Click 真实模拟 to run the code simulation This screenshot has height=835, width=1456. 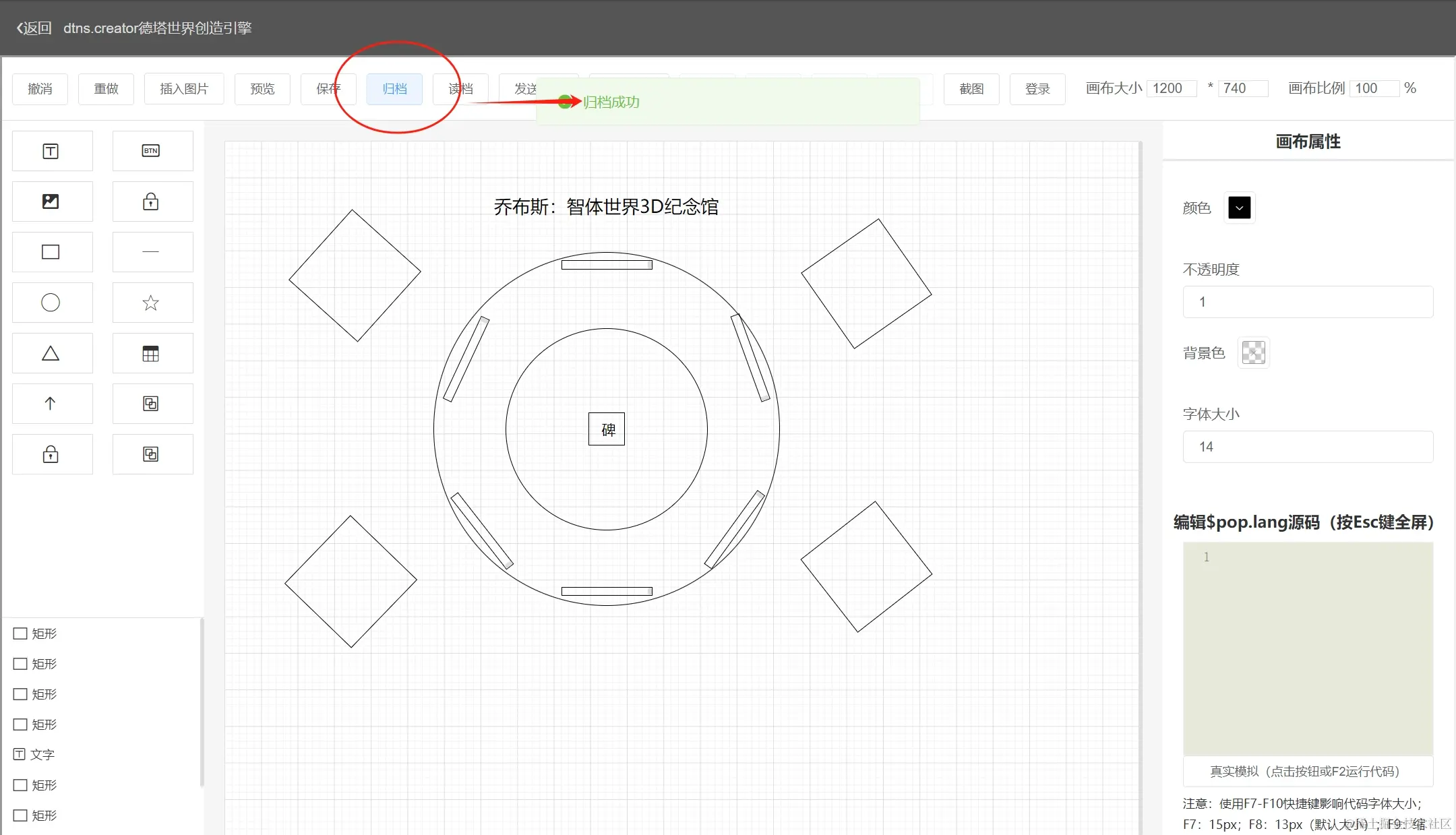coord(1306,771)
